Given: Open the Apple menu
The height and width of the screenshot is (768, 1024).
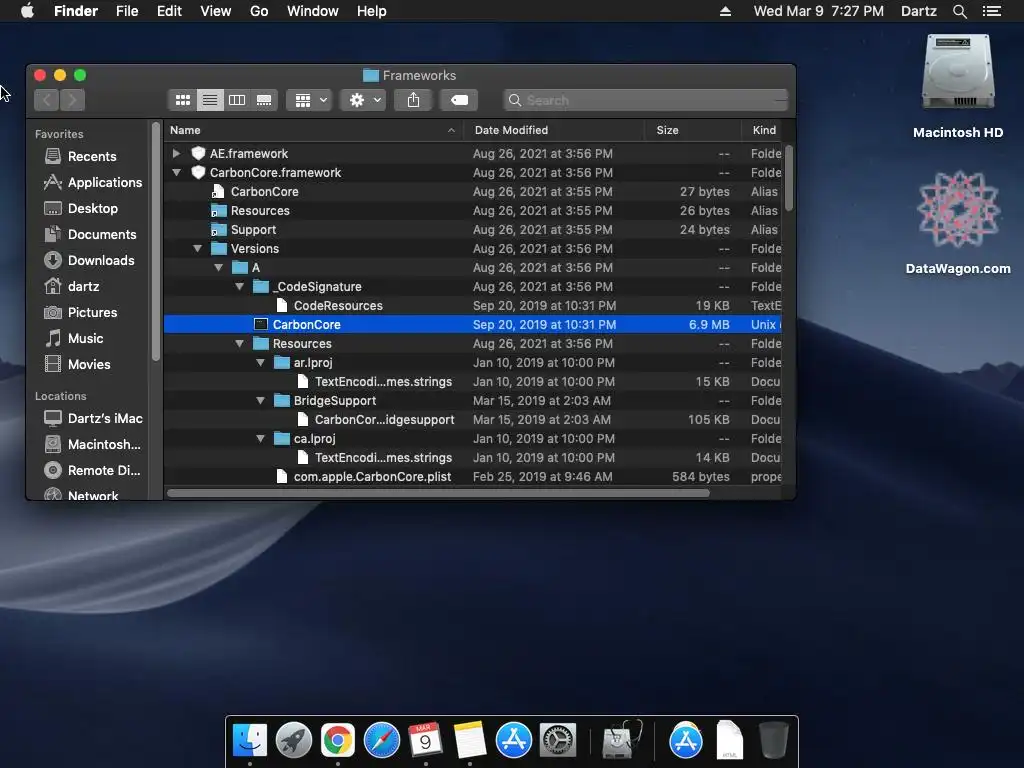Looking at the screenshot, I should pos(27,11).
